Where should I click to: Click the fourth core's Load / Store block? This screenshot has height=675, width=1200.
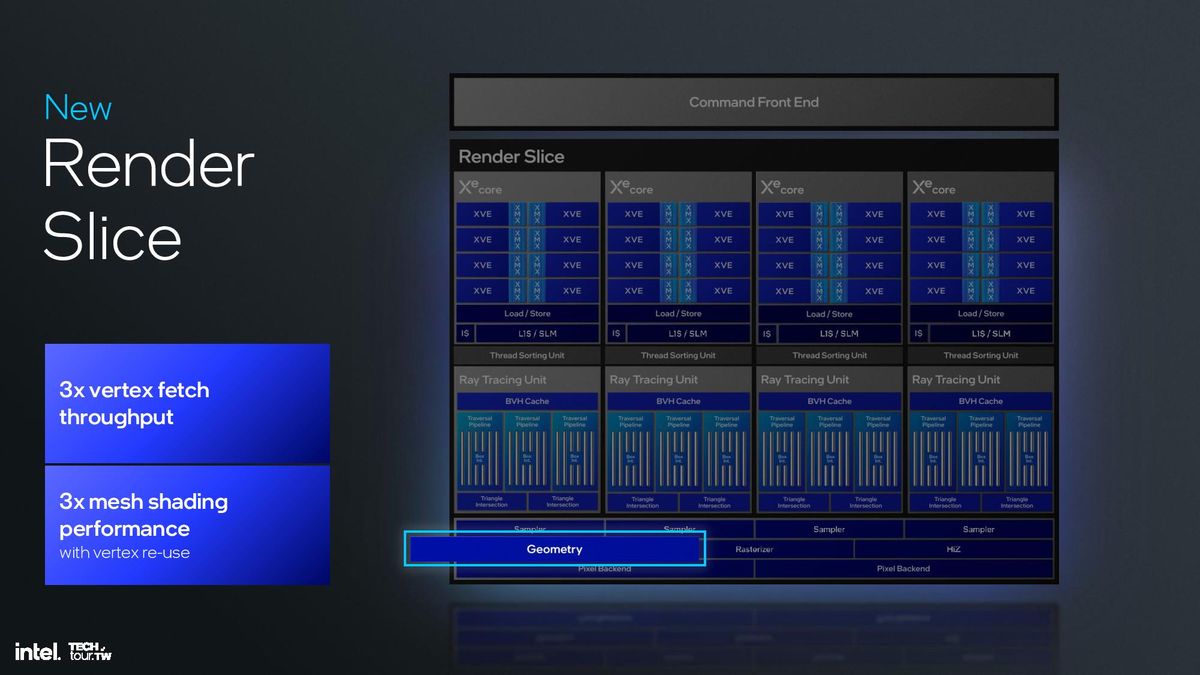click(981, 313)
